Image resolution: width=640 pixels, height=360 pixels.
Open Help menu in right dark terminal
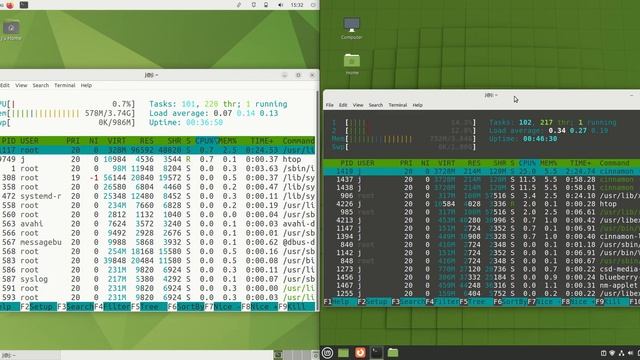[417, 105]
